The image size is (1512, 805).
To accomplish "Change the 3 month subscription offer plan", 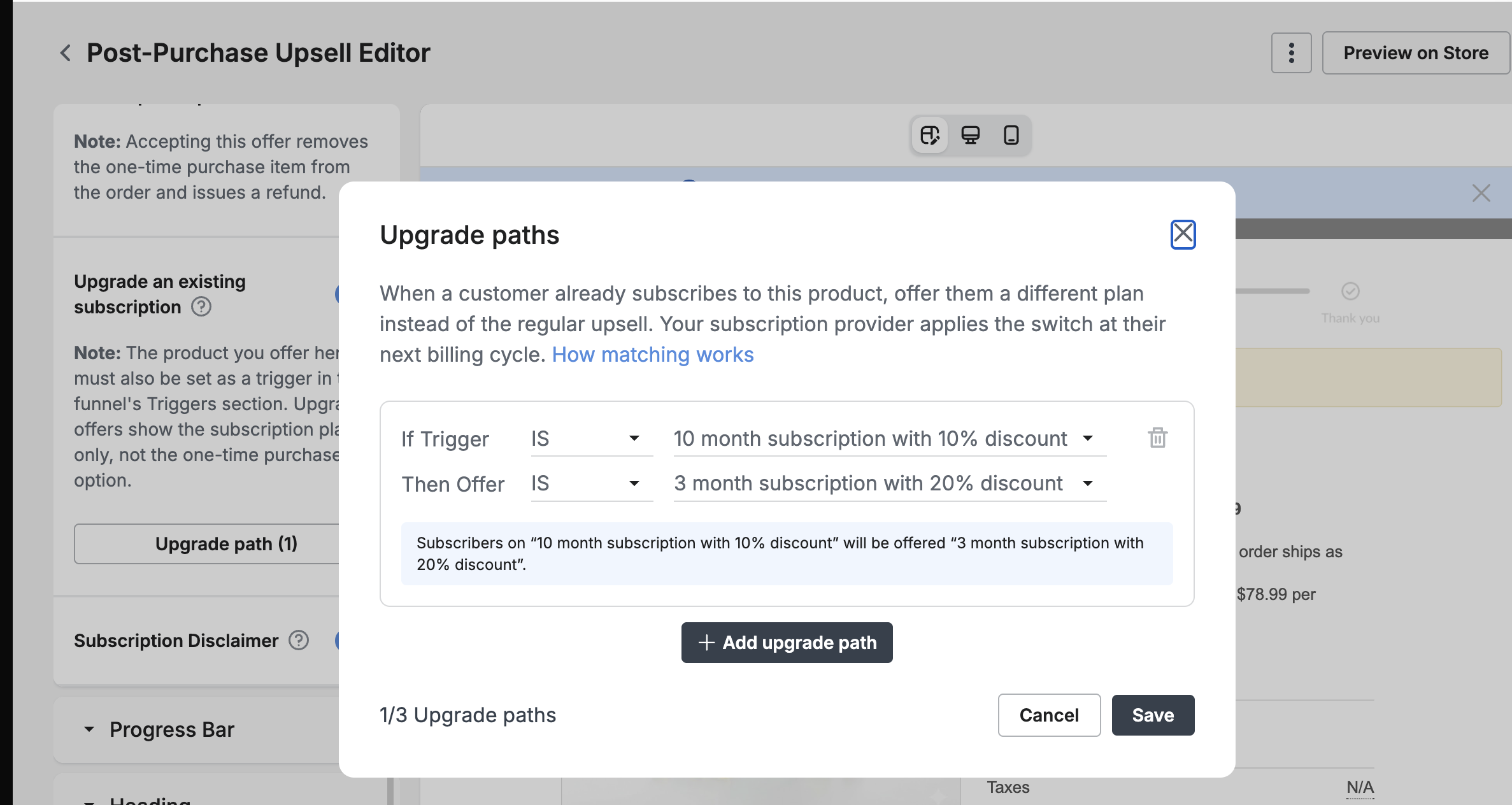I will (x=890, y=484).
